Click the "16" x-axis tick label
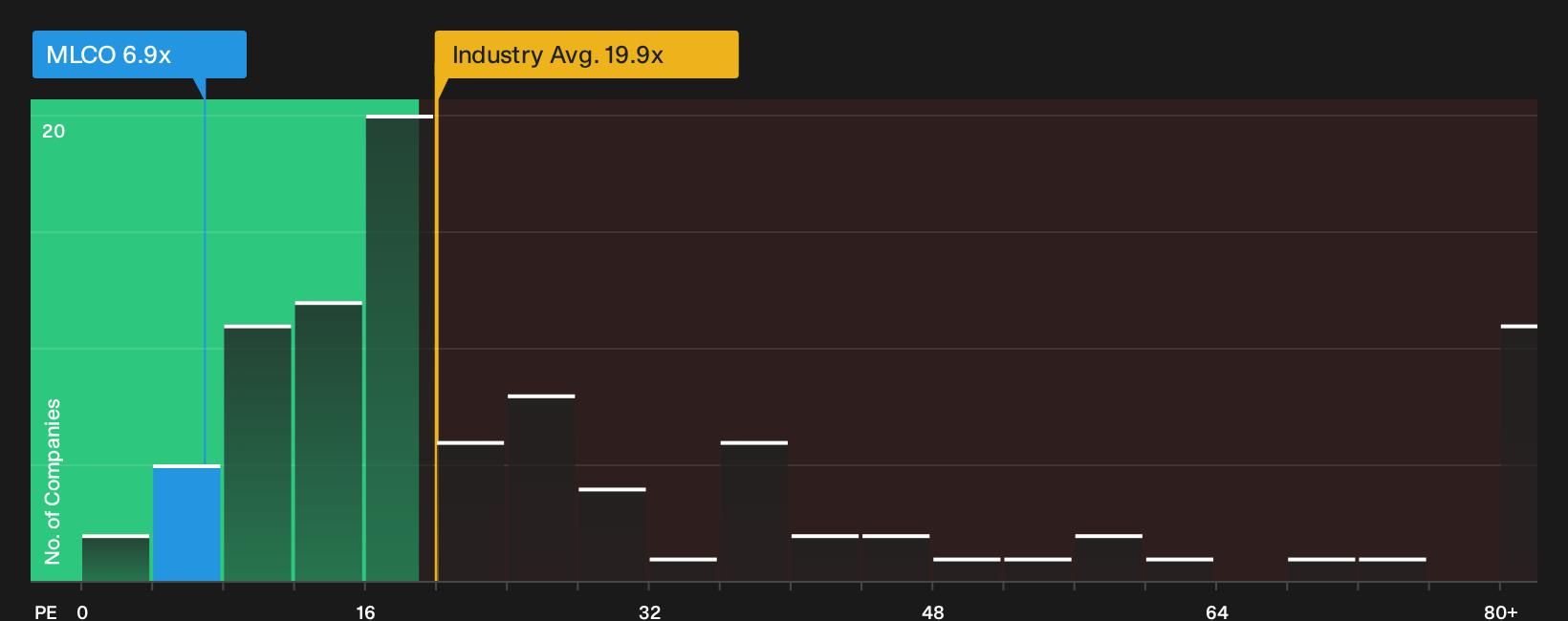This screenshot has width=1568, height=621. [x=365, y=611]
